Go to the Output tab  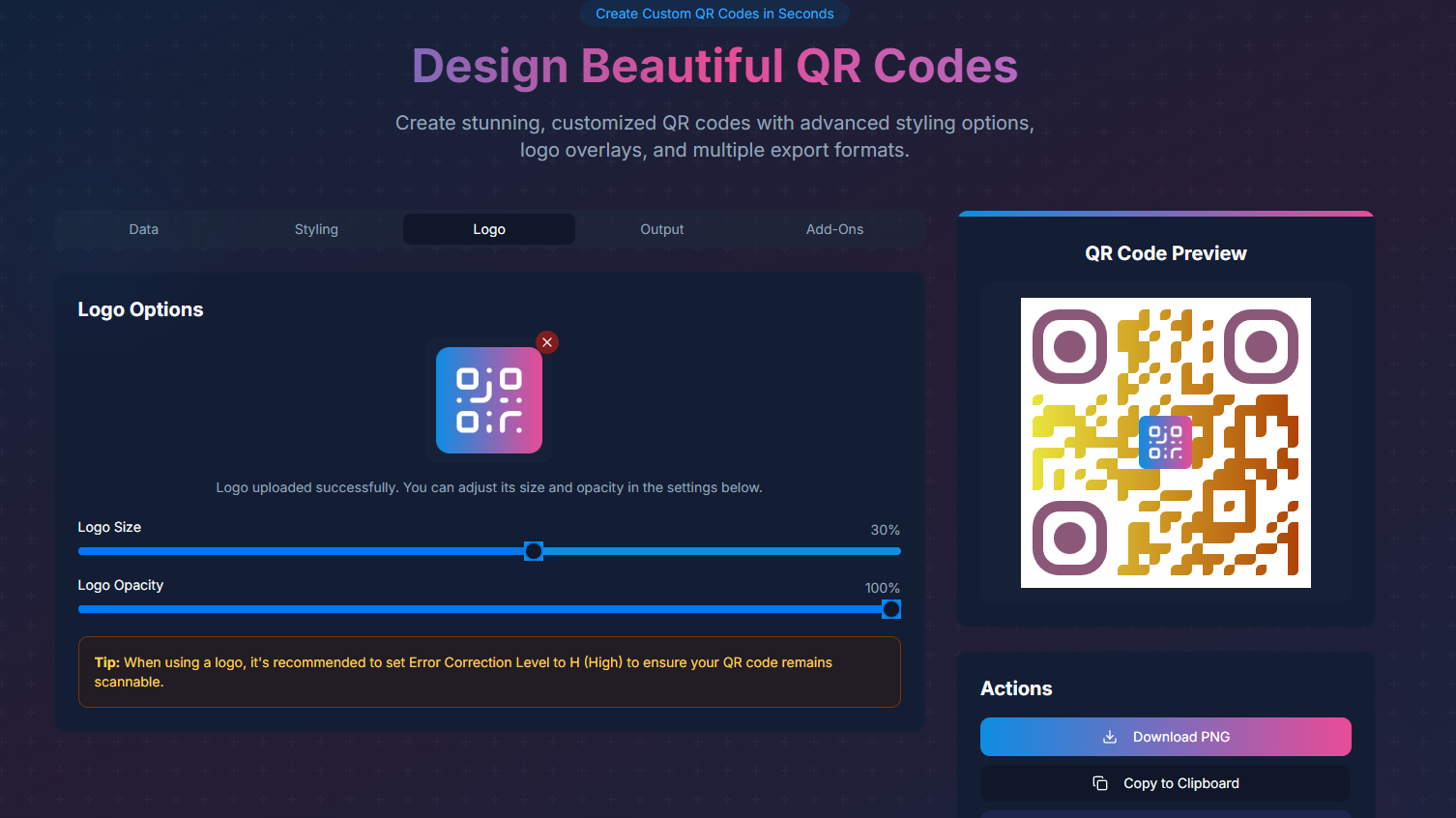tap(662, 229)
